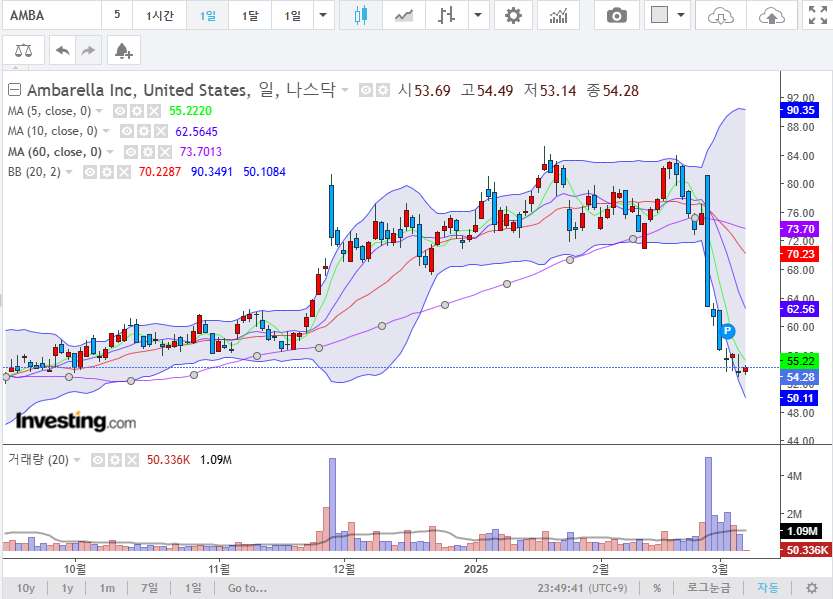Toggle visibility of Bollinger Bands indicator
The width and height of the screenshot is (833, 599).
90,172
